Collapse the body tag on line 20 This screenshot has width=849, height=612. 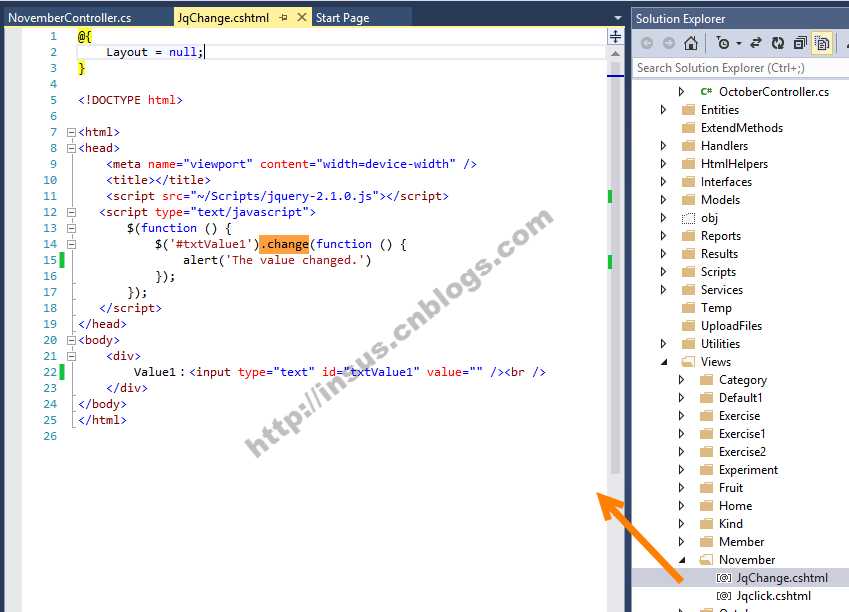71,340
